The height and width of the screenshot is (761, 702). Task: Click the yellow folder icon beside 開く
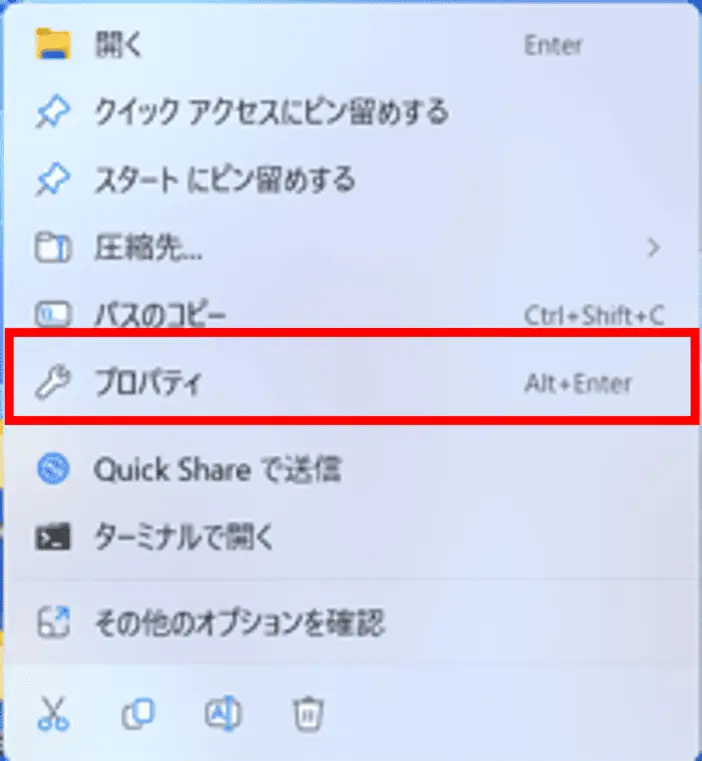pos(53,45)
